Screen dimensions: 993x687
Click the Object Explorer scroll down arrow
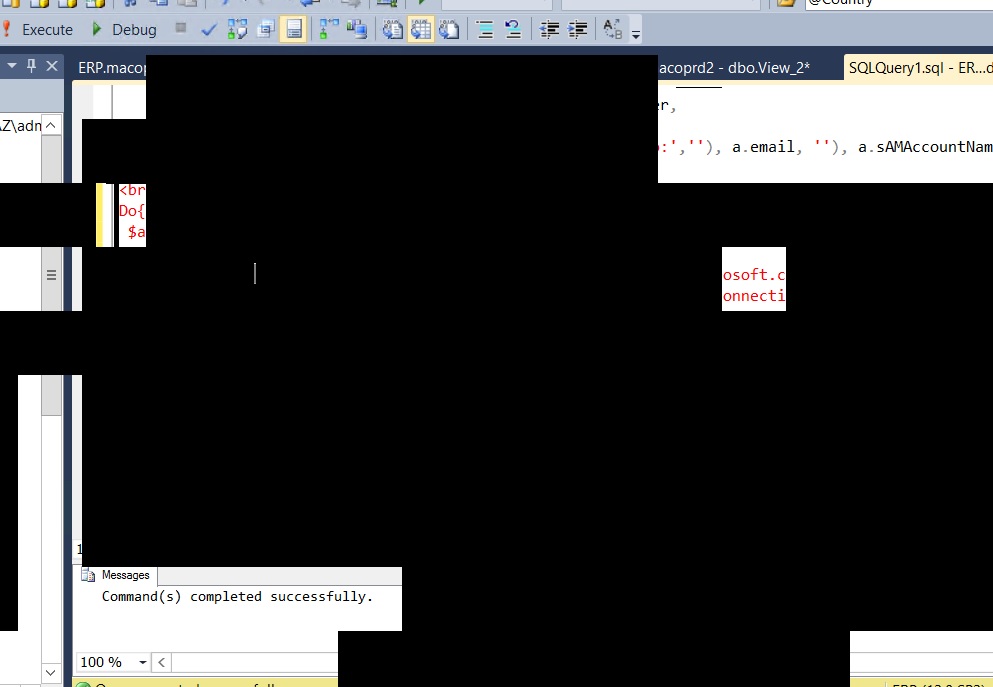tap(51, 672)
